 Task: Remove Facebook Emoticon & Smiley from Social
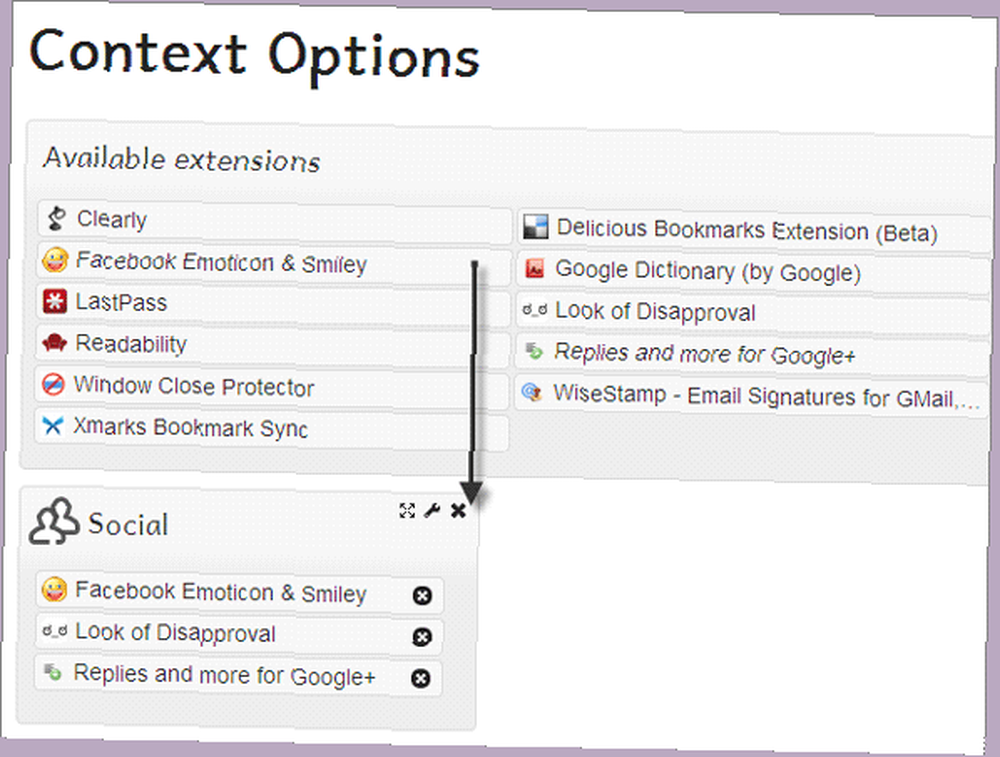[422, 596]
